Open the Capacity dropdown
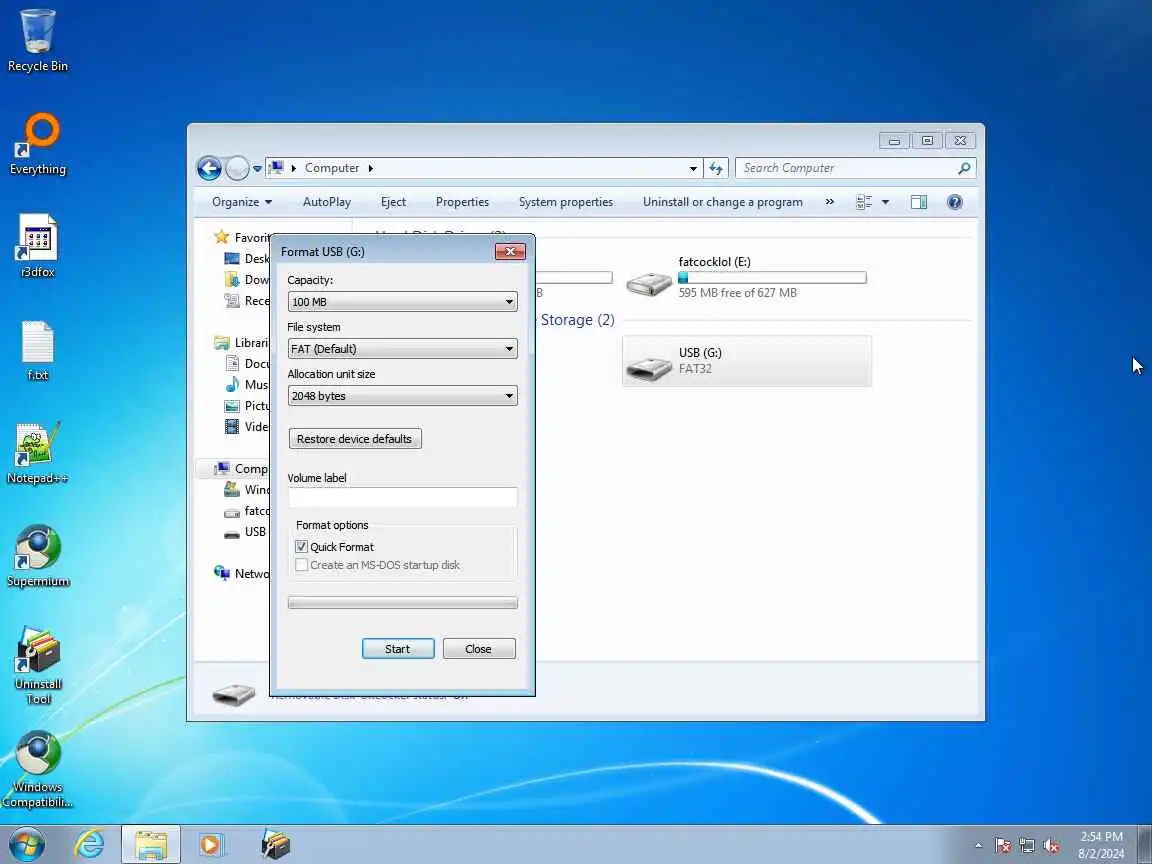The height and width of the screenshot is (864, 1152). point(403,302)
